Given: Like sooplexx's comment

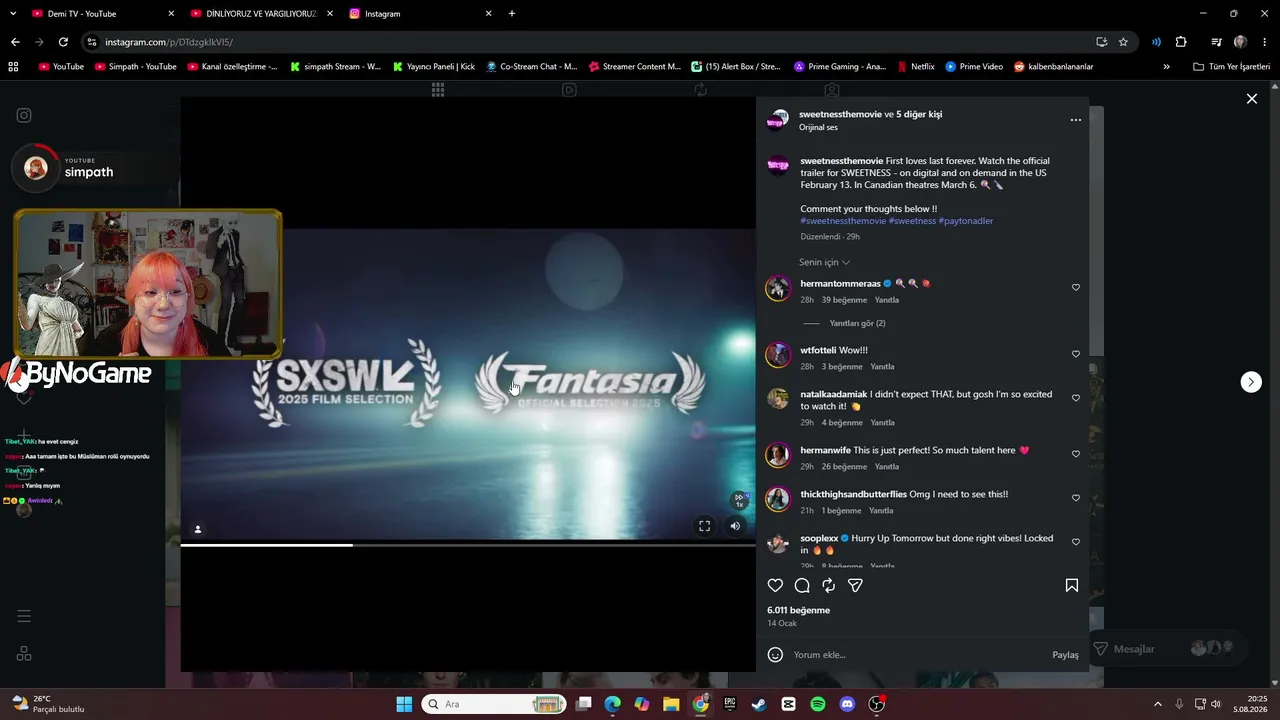Looking at the screenshot, I should tap(1076, 542).
